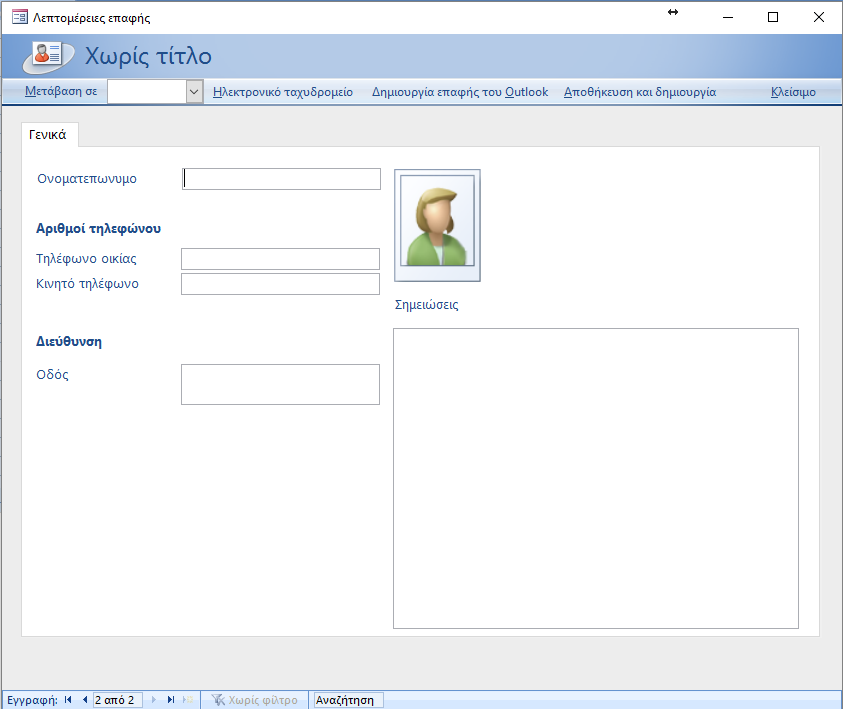Click the Αναζήτηση search box
This screenshot has height=709, width=843.
348,700
